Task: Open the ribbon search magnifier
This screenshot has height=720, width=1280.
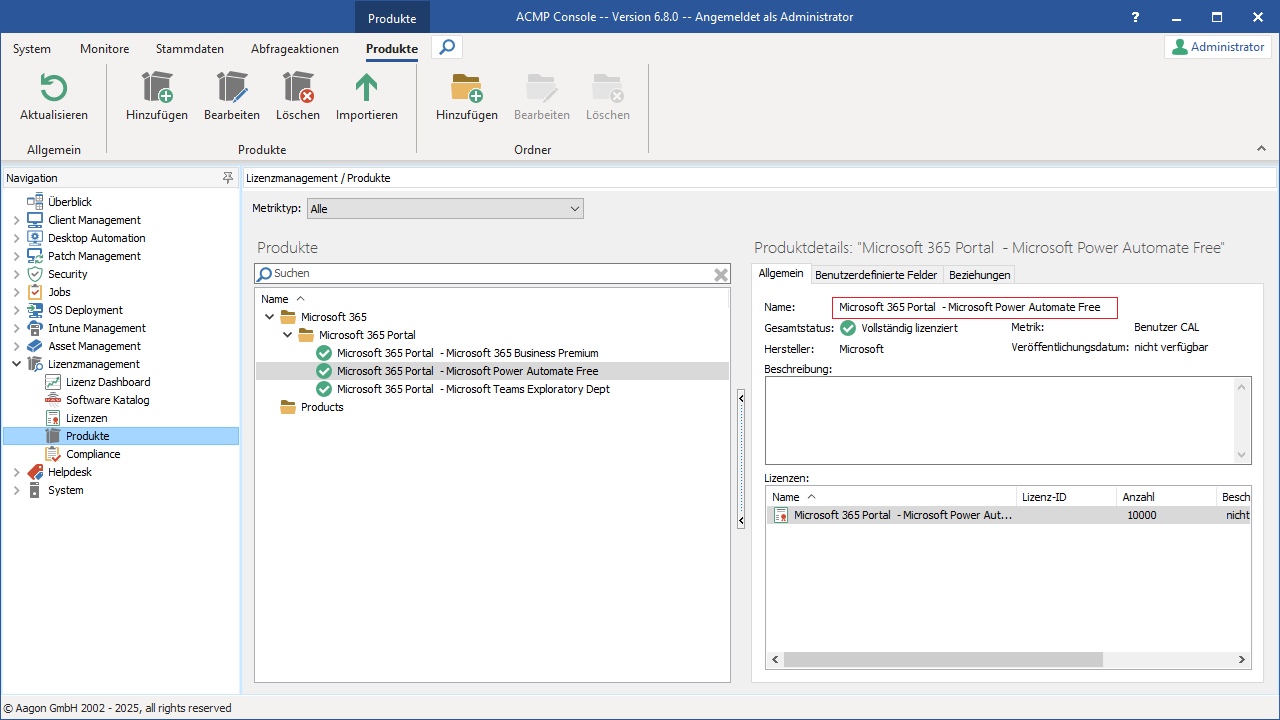Action: click(447, 47)
